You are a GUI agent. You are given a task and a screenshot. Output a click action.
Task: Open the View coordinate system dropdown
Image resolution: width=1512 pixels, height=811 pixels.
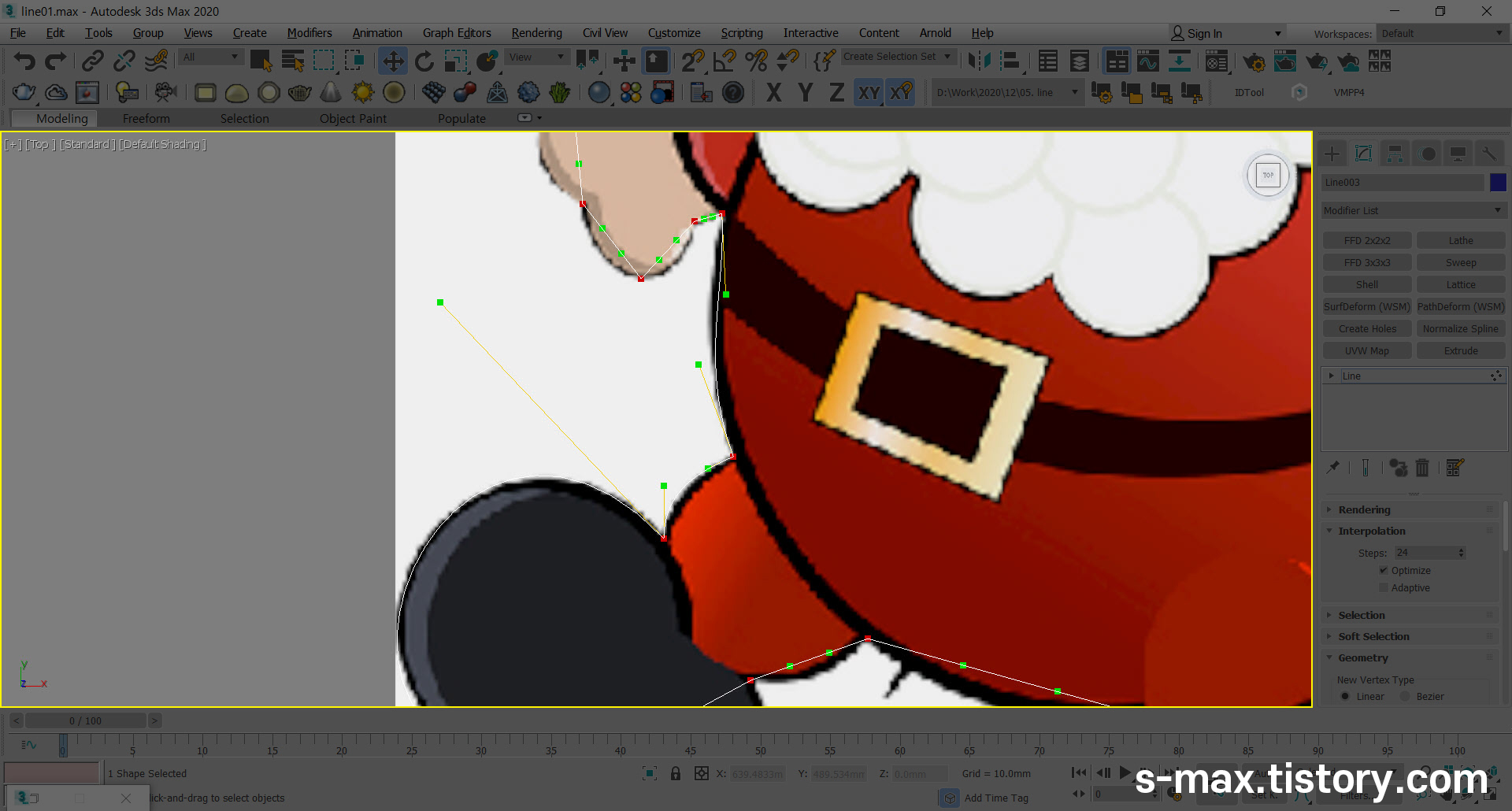[536, 57]
